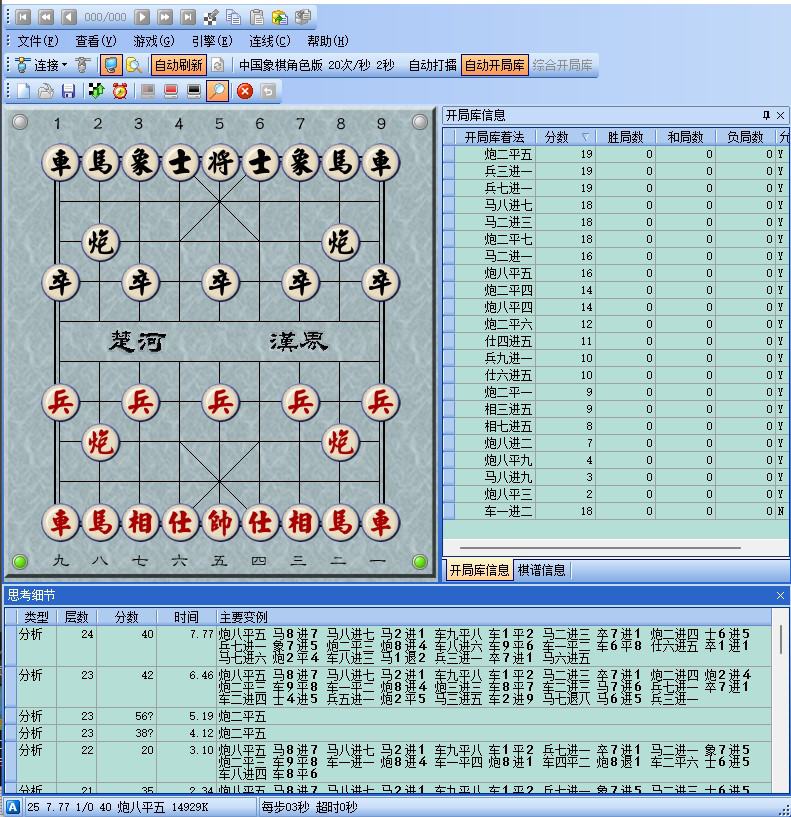Click the 负局数 column header
This screenshot has height=817, width=791.
pos(745,137)
